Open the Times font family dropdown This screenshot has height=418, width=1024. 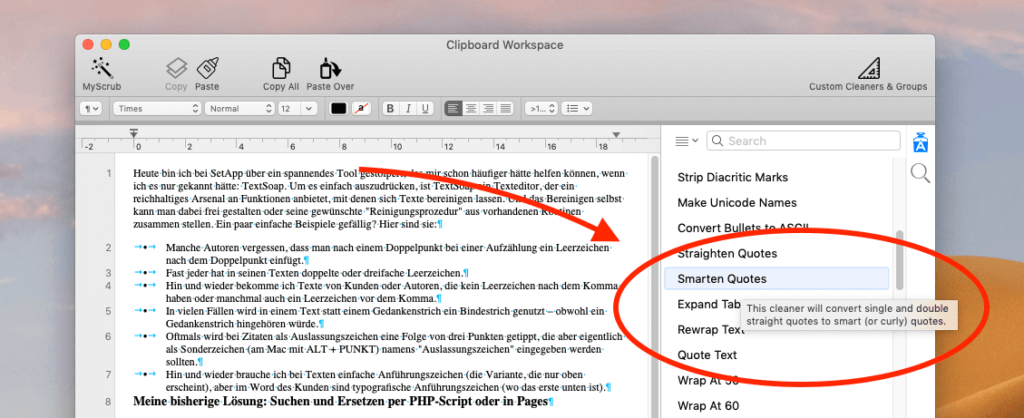(157, 108)
